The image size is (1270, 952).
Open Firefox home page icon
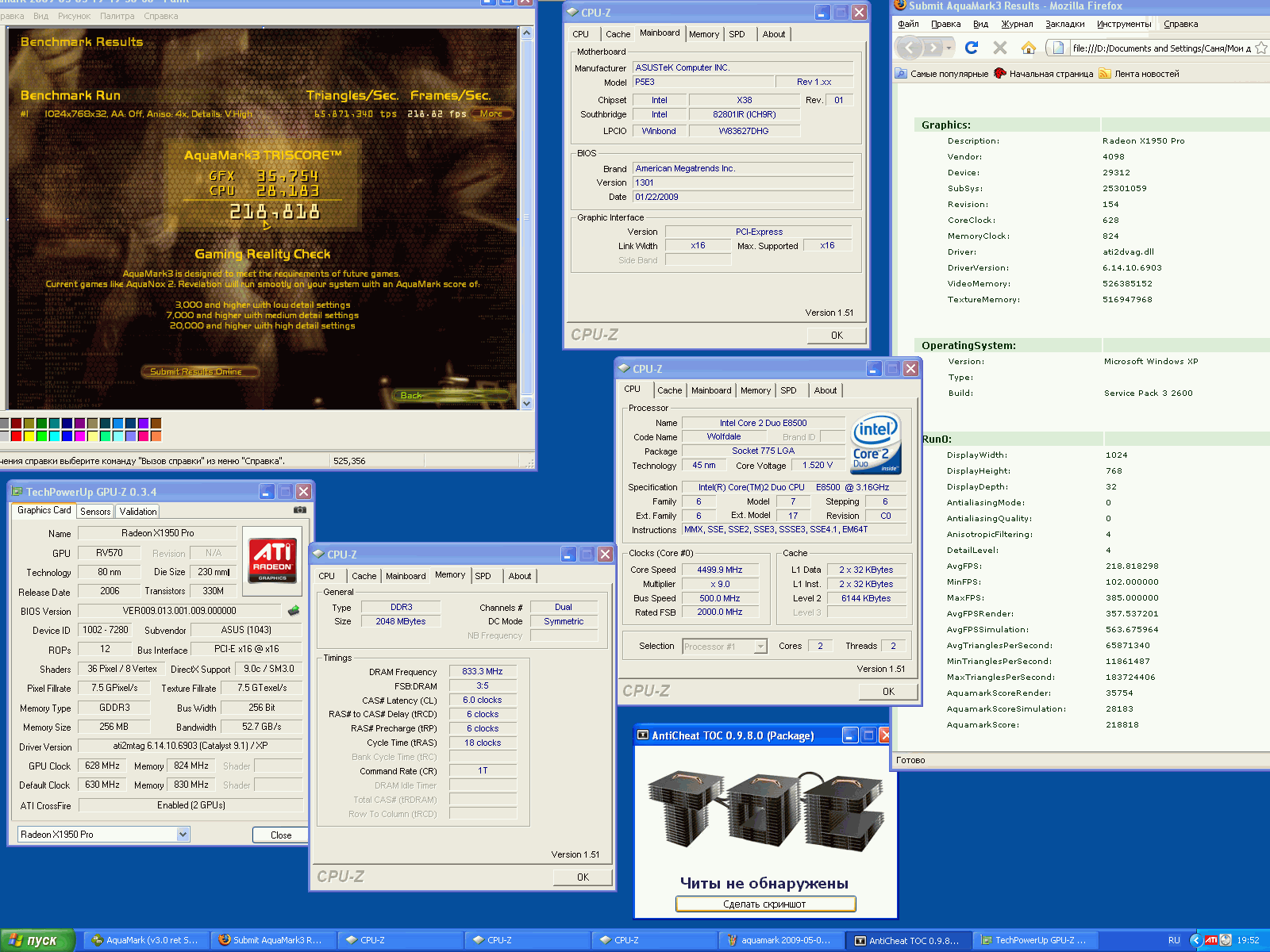pos(1029,48)
